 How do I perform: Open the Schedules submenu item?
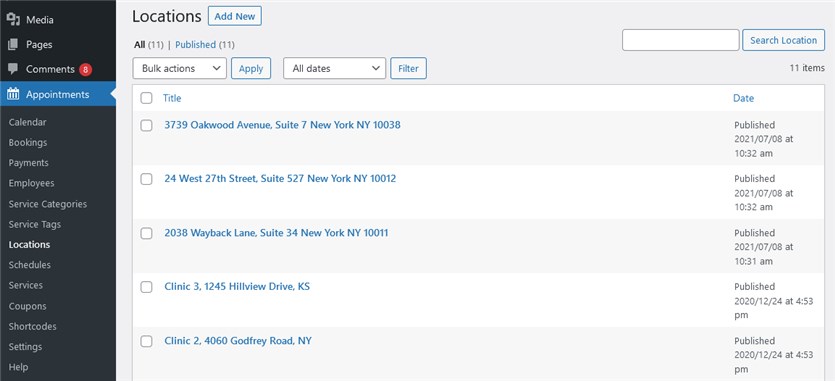[x=30, y=265]
